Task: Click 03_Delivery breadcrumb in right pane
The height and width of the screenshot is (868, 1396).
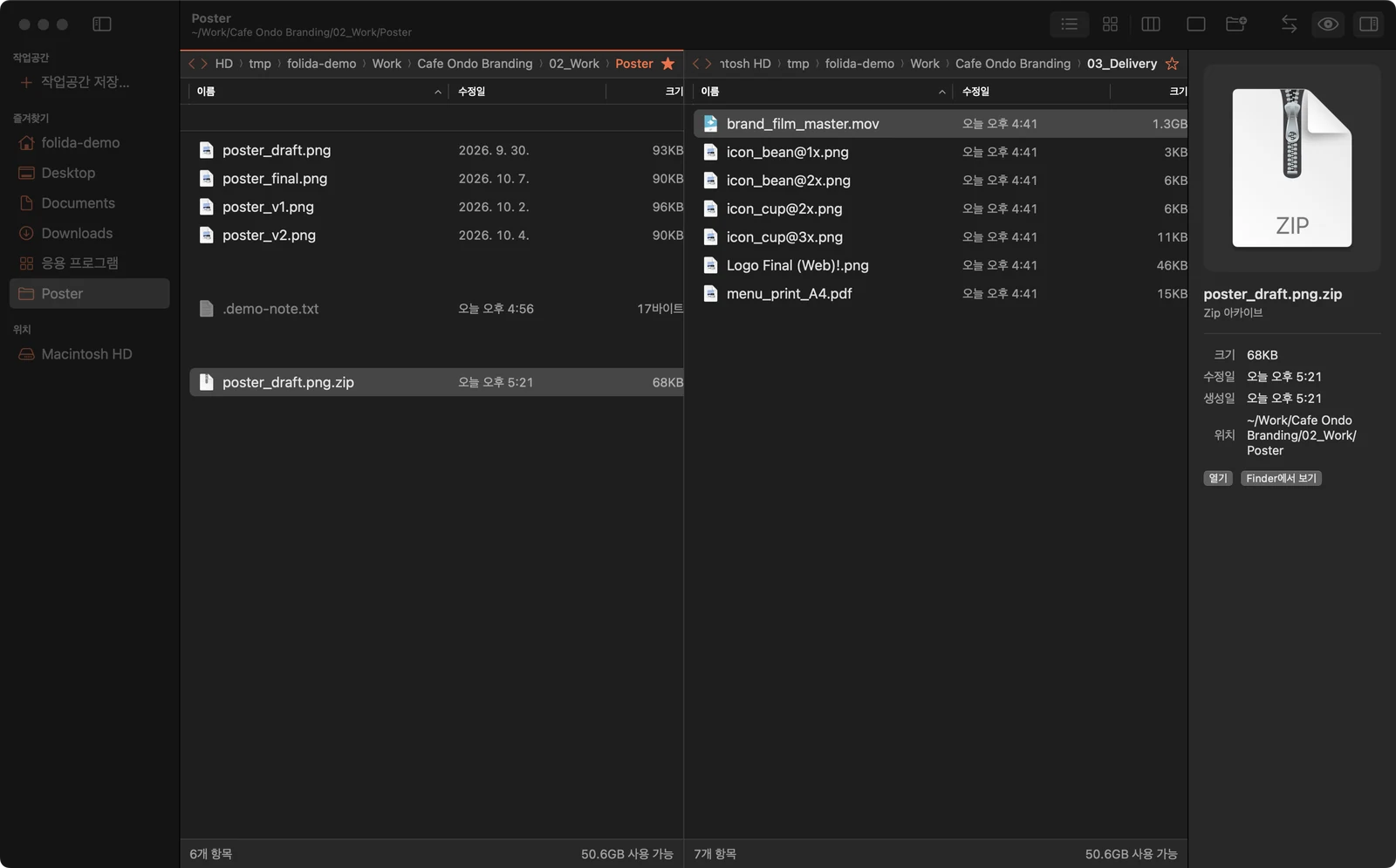Action: 1122,64
